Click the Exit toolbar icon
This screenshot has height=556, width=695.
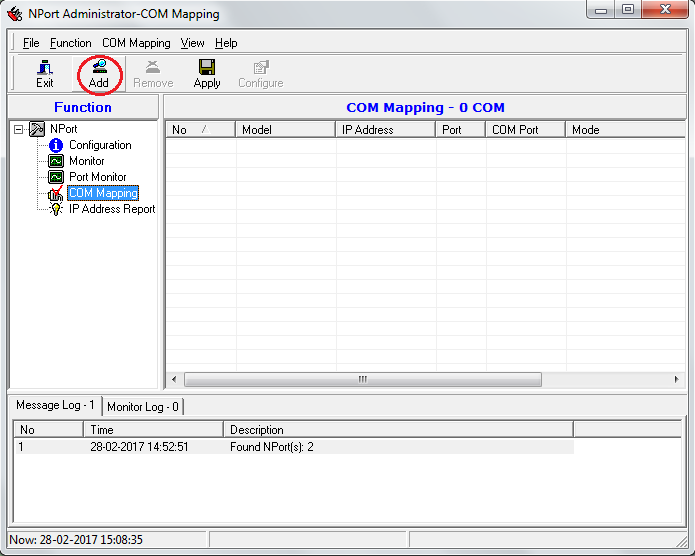[x=44, y=73]
